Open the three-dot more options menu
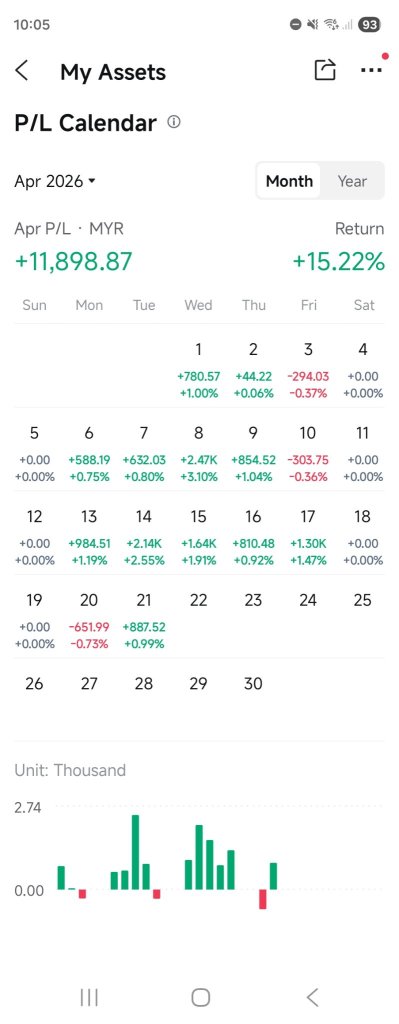The image size is (399, 1024). (371, 70)
